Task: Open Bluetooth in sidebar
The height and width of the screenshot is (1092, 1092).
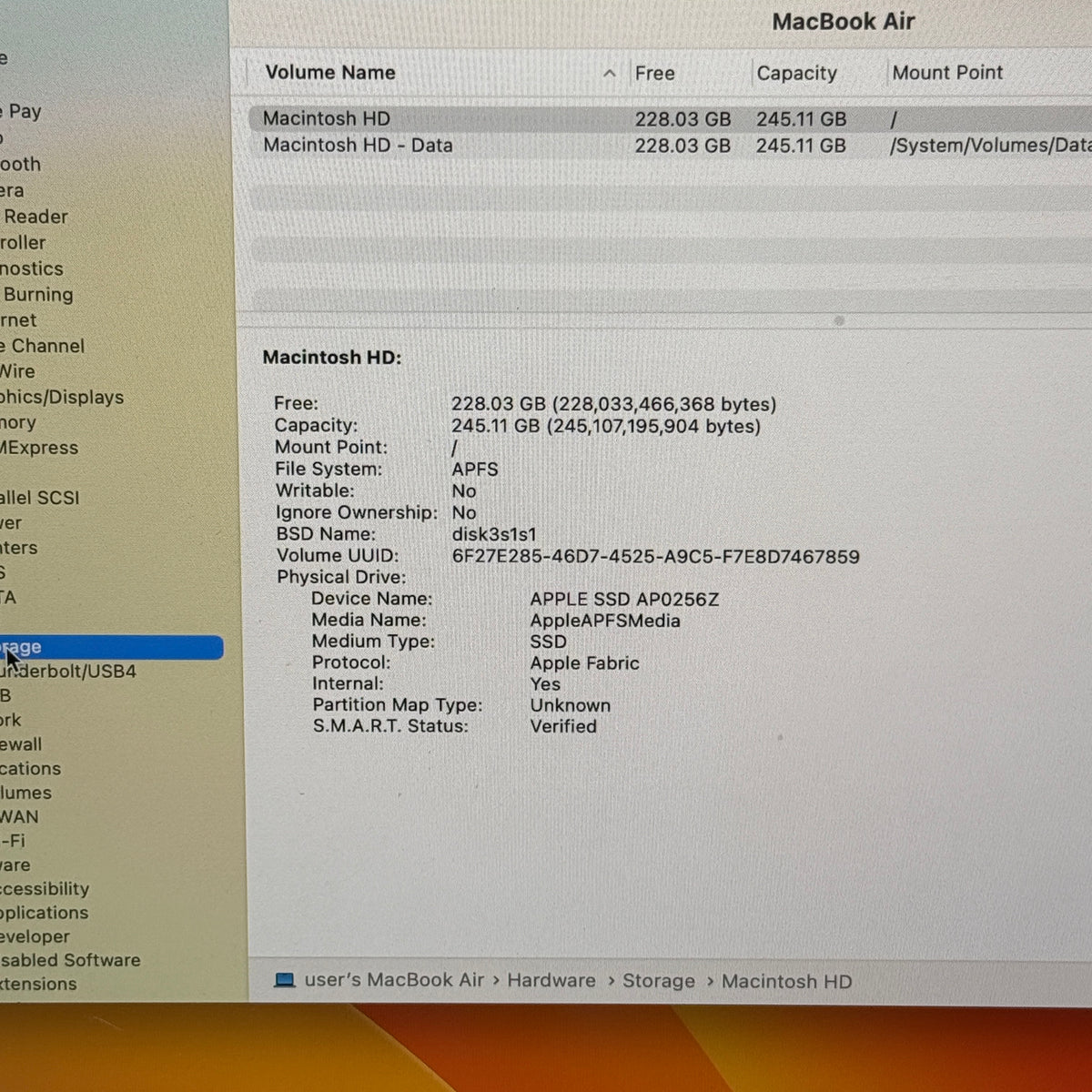Action: tap(21, 165)
